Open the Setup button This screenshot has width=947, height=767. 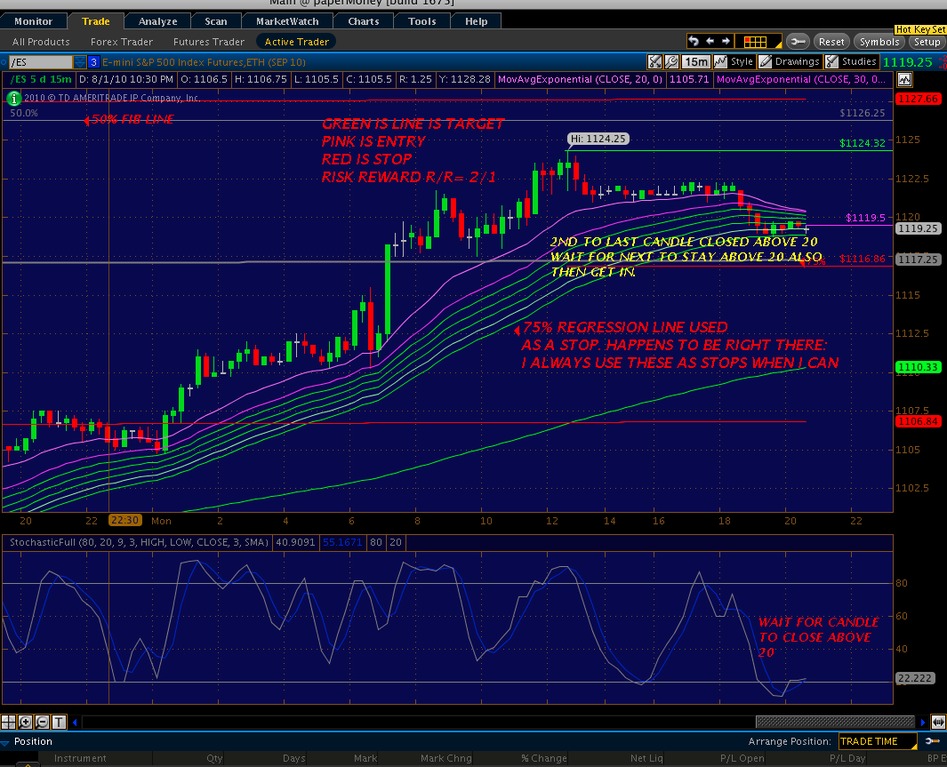pos(926,42)
